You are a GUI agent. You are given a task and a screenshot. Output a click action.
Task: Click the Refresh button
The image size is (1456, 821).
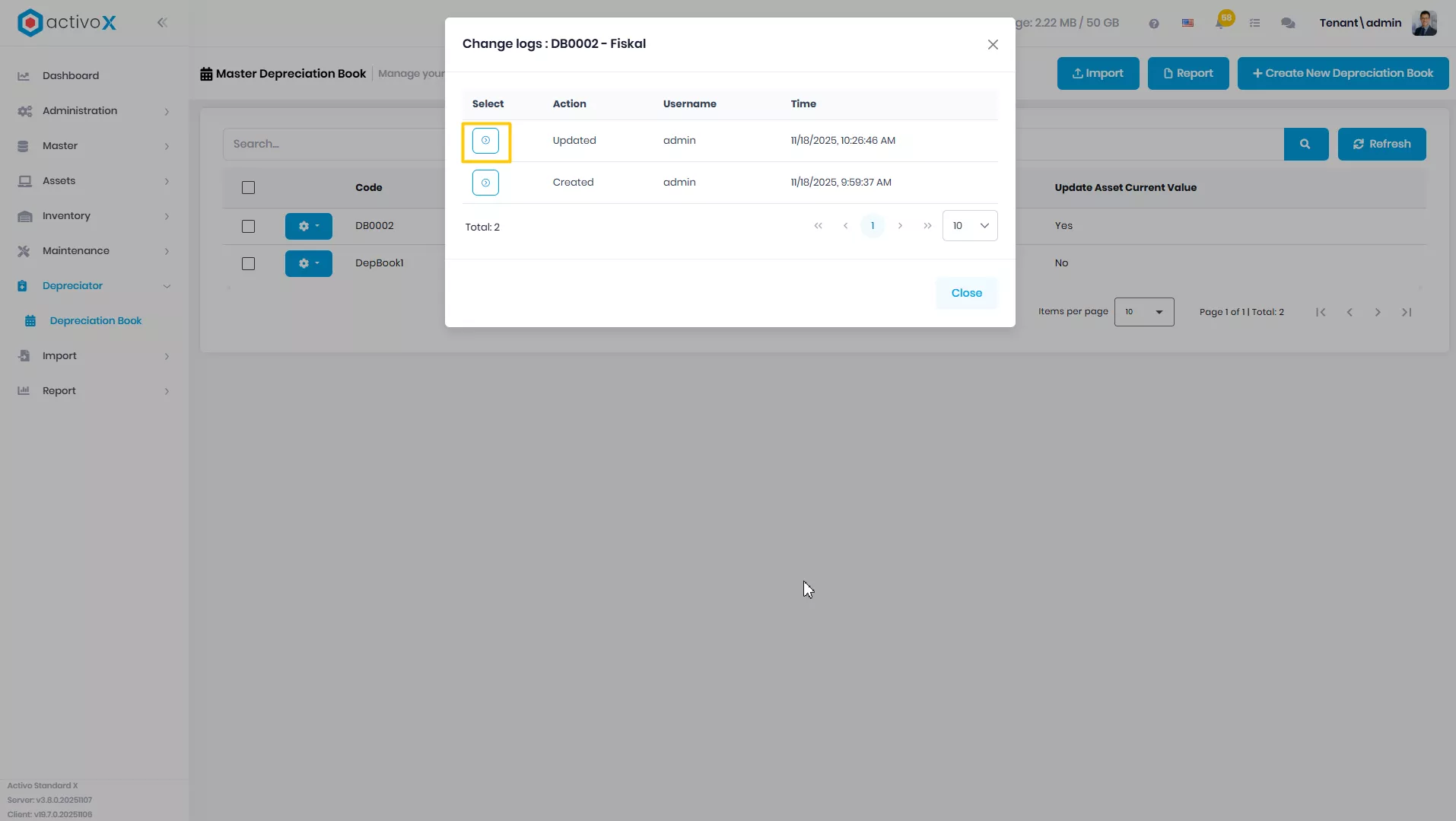[x=1381, y=144]
